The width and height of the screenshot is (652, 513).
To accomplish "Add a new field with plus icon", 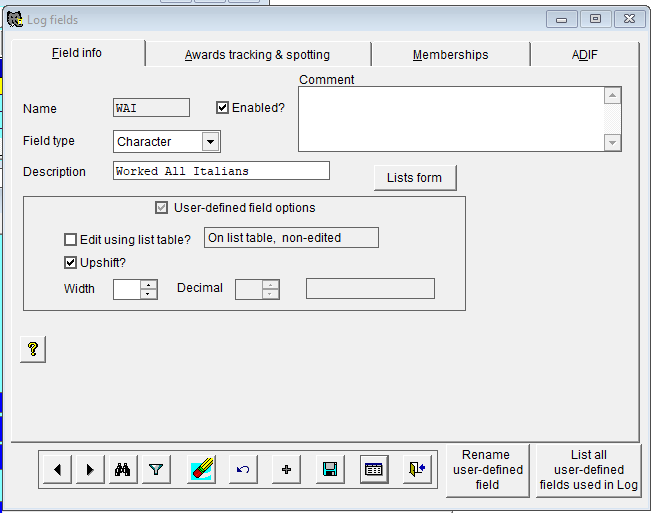I will [x=286, y=469].
